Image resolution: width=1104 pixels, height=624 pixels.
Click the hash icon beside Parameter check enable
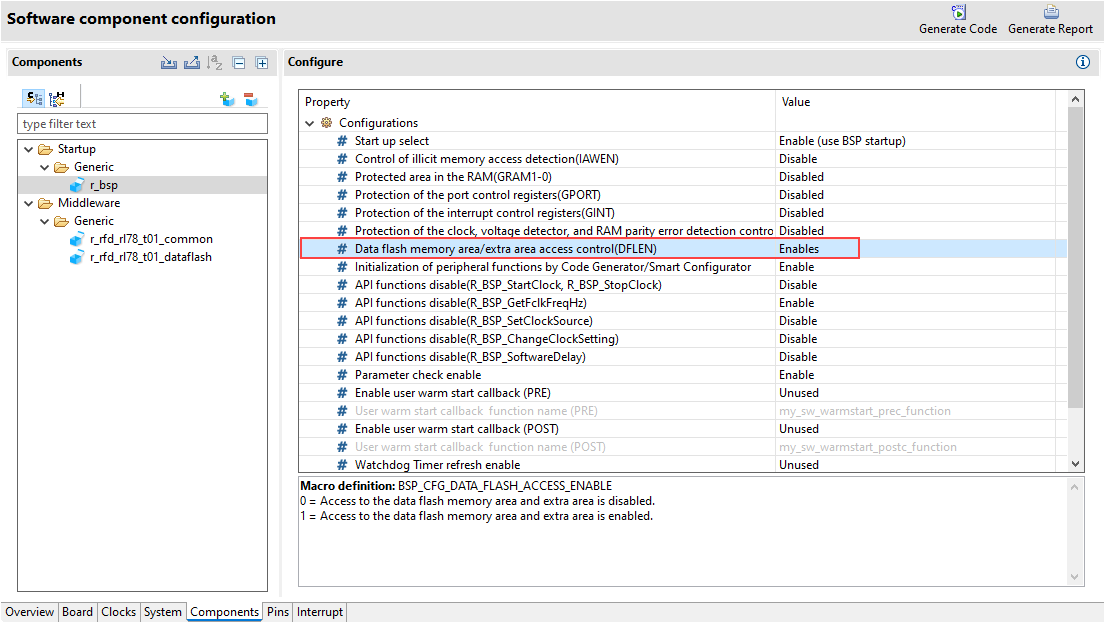(342, 375)
